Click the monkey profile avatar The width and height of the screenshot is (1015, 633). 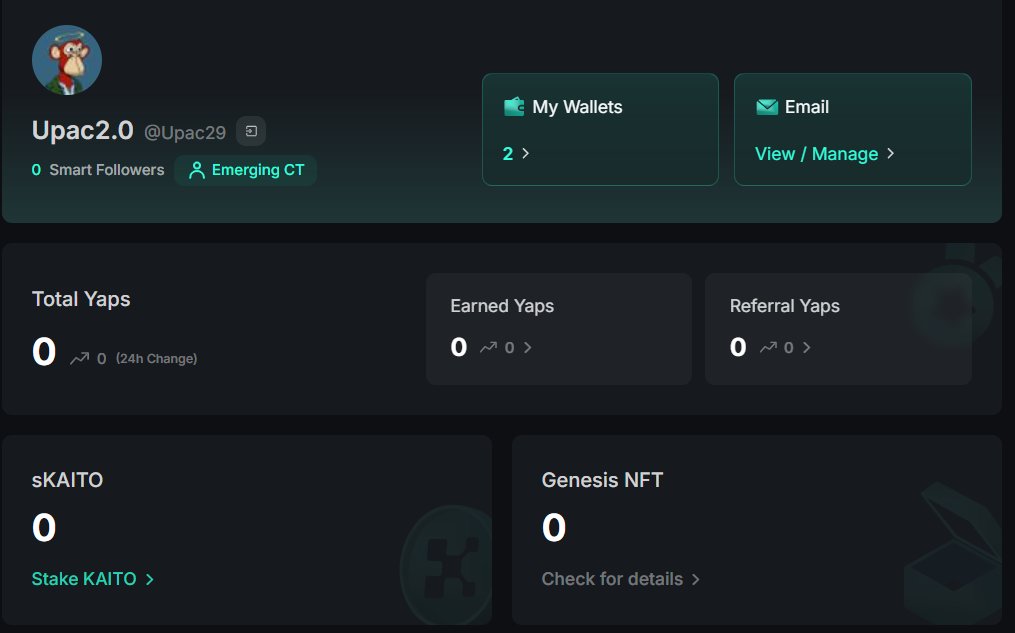(x=67, y=60)
